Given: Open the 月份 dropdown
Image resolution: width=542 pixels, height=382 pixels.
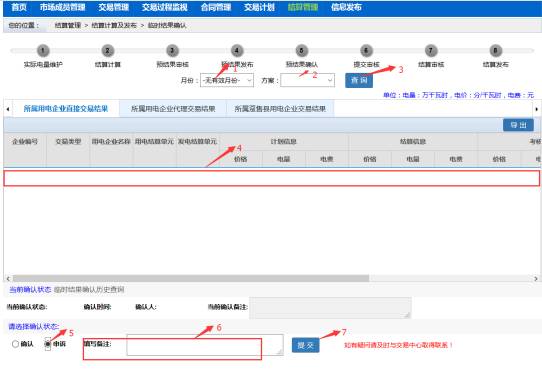Looking at the screenshot, I should pos(227,80).
